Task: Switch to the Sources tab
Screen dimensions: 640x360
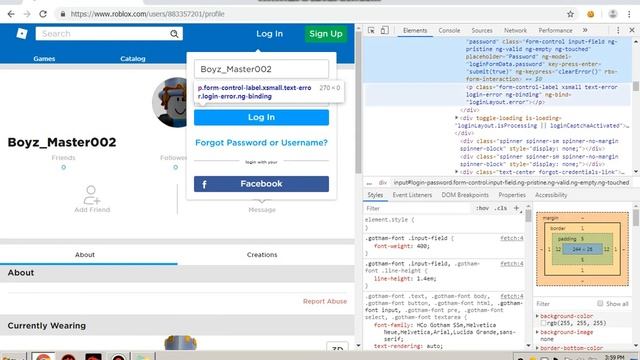Action: pyautogui.click(x=482, y=30)
